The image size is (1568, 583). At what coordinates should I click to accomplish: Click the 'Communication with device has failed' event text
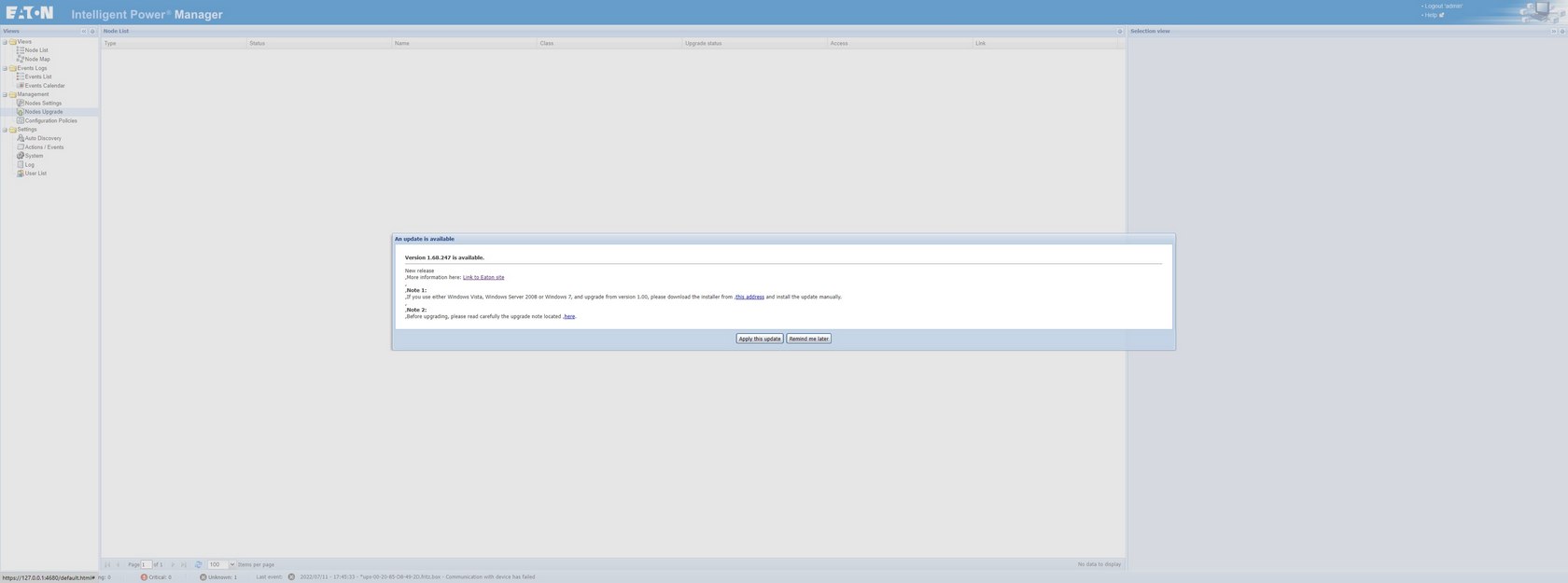[490, 577]
